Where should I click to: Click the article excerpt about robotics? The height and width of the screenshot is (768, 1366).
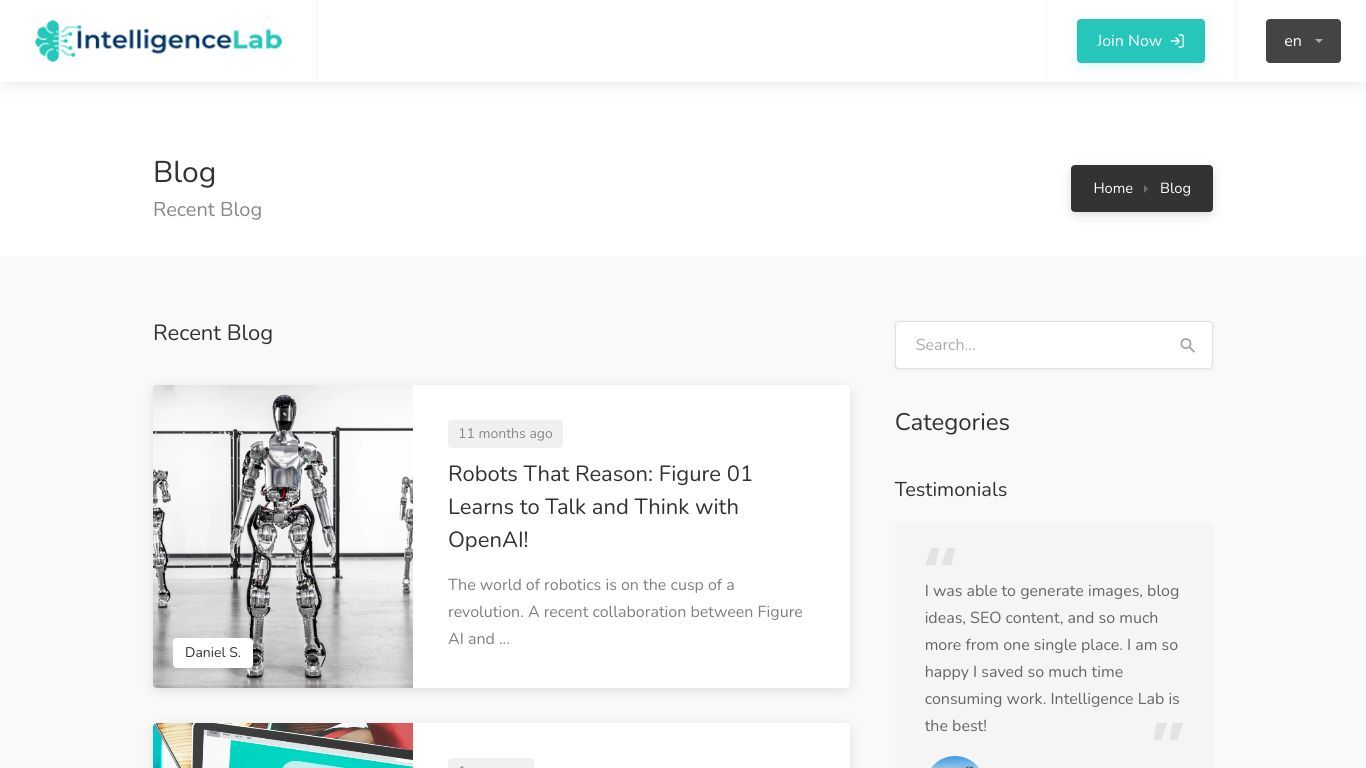(625, 611)
